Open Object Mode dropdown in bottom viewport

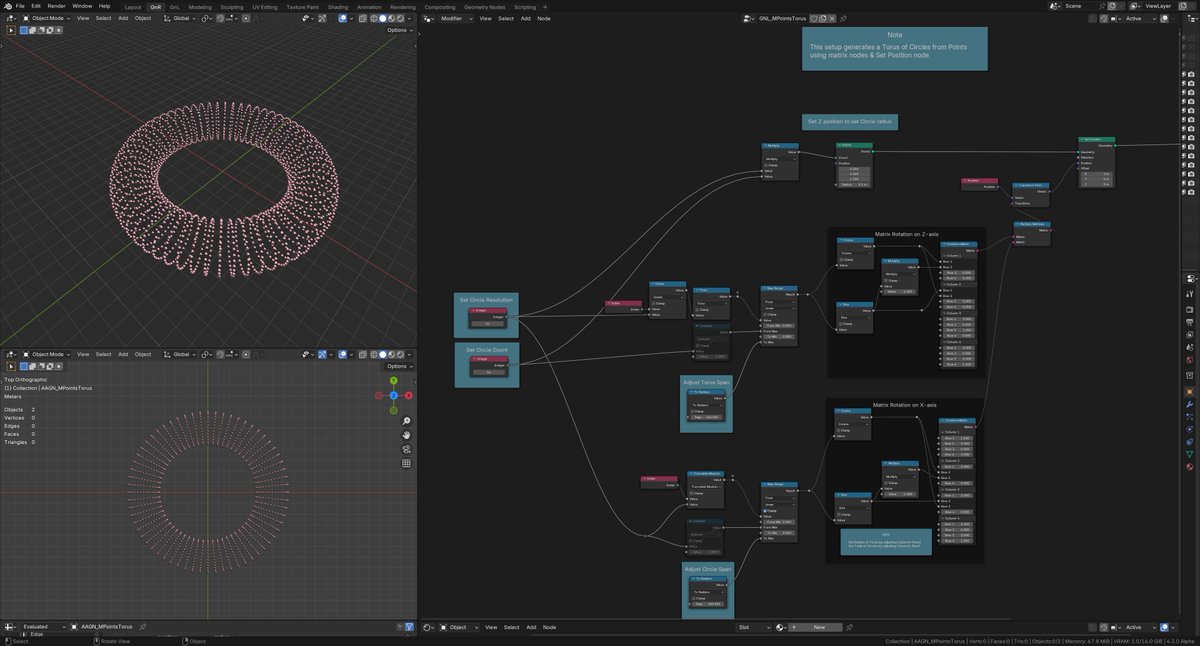coord(47,354)
